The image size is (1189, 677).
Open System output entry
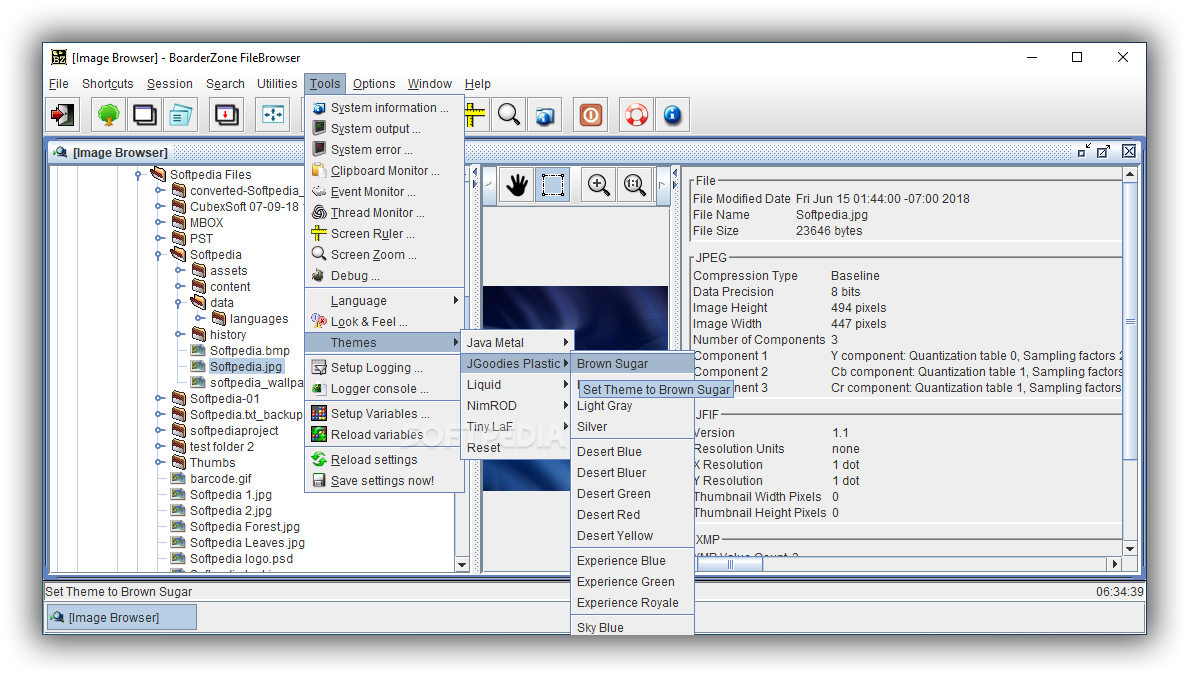pyautogui.click(x=384, y=129)
